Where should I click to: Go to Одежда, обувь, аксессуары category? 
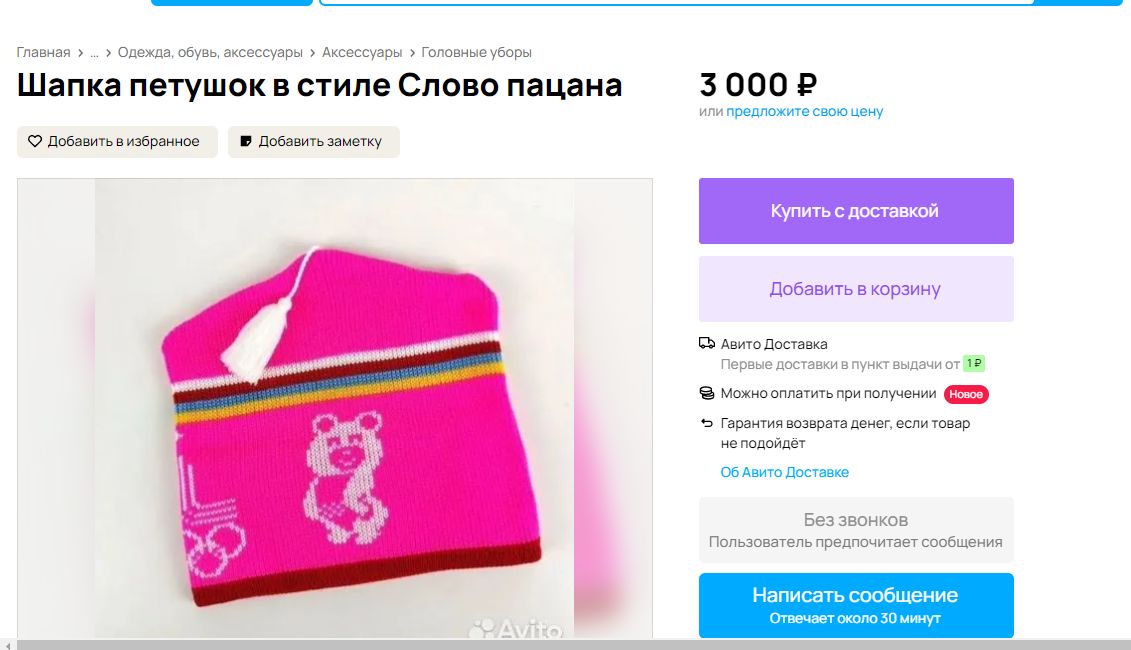[x=210, y=53]
